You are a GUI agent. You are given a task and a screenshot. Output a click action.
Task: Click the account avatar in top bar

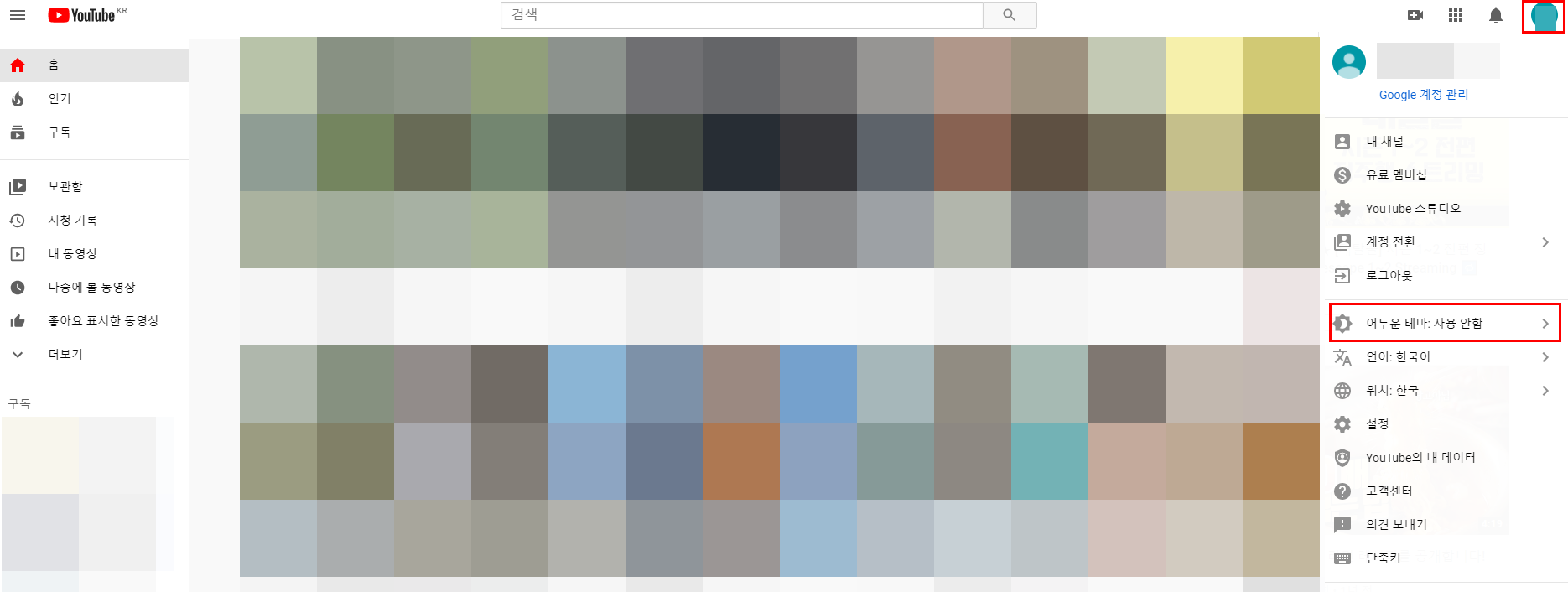pyautogui.click(x=1544, y=16)
